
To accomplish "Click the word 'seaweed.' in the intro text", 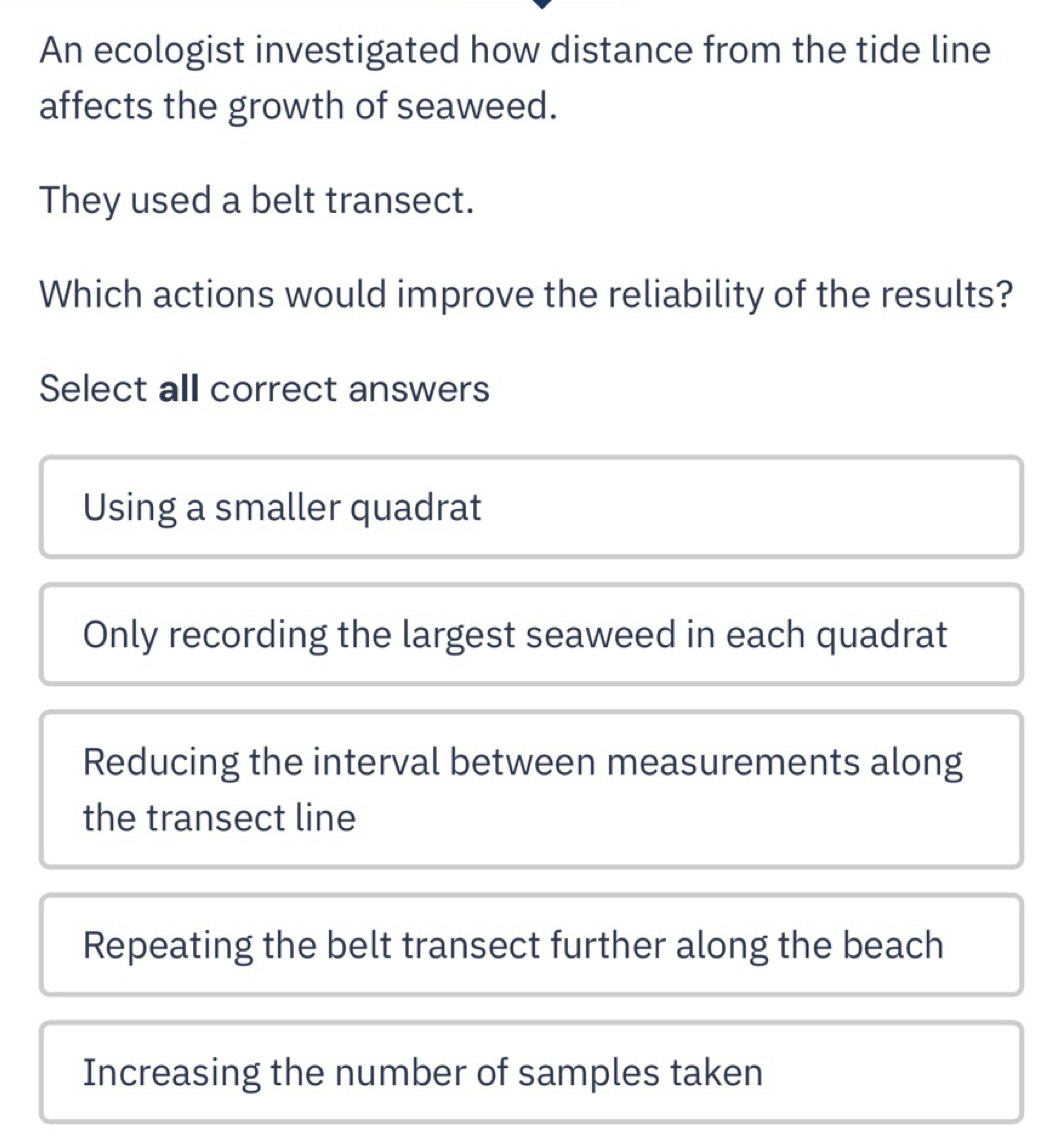I will [478, 106].
